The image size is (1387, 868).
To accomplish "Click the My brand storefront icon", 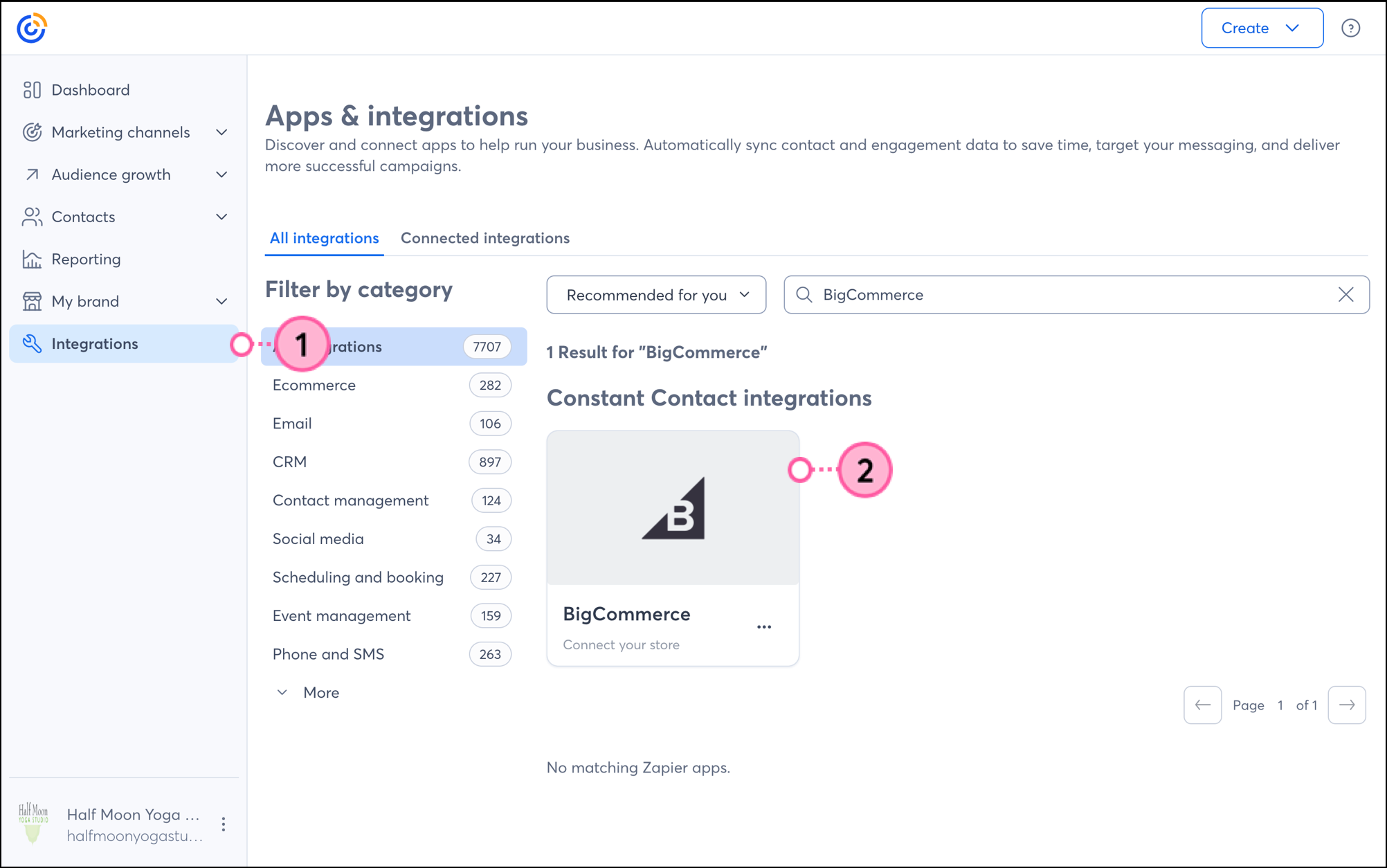I will coord(32,301).
